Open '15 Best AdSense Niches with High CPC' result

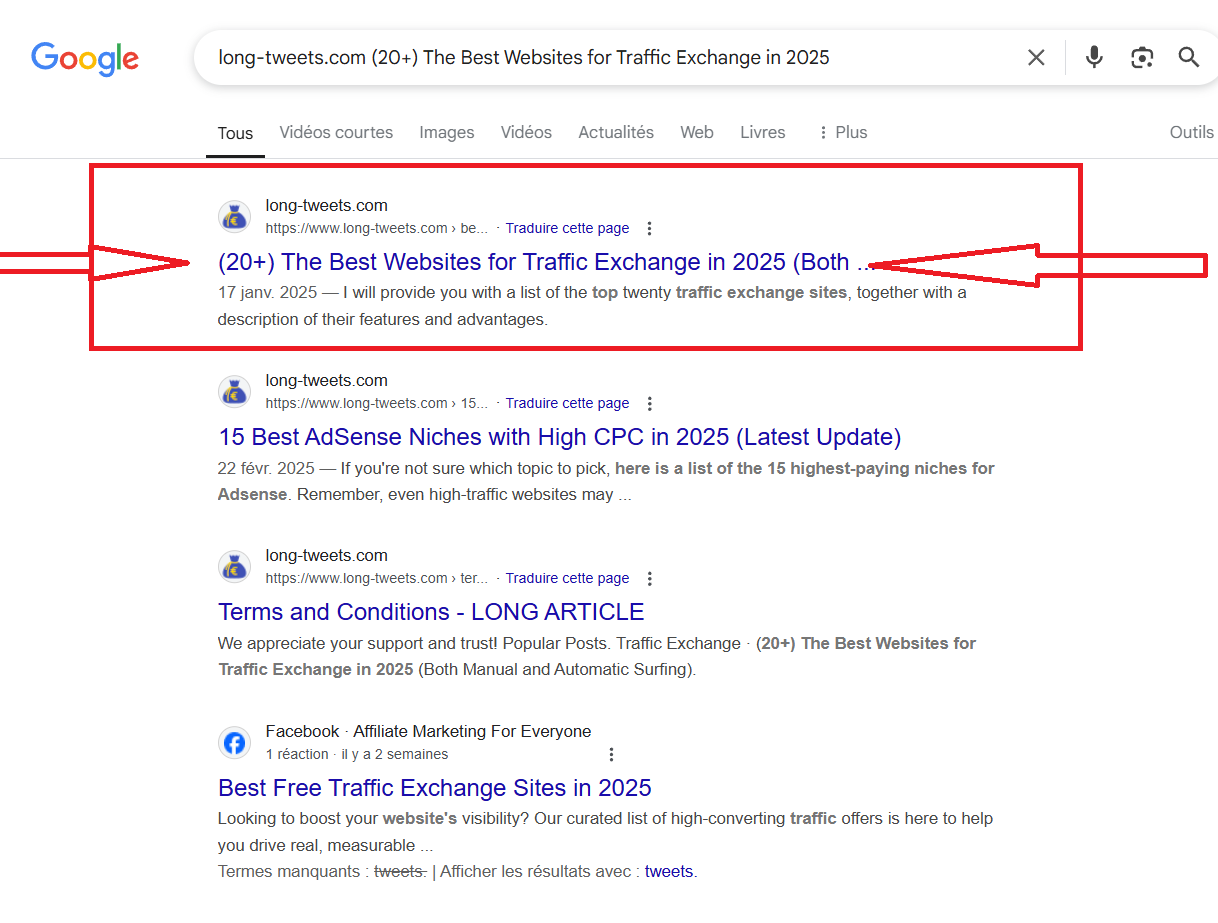click(x=560, y=437)
